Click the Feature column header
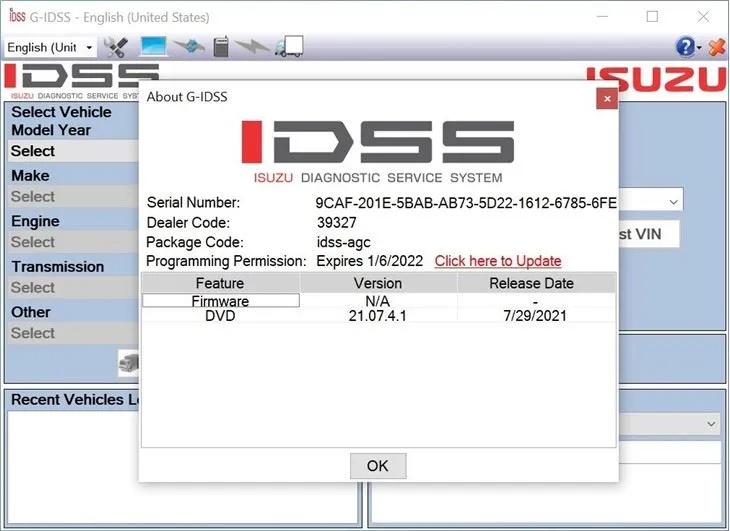This screenshot has height=531, width=730. coord(220,283)
